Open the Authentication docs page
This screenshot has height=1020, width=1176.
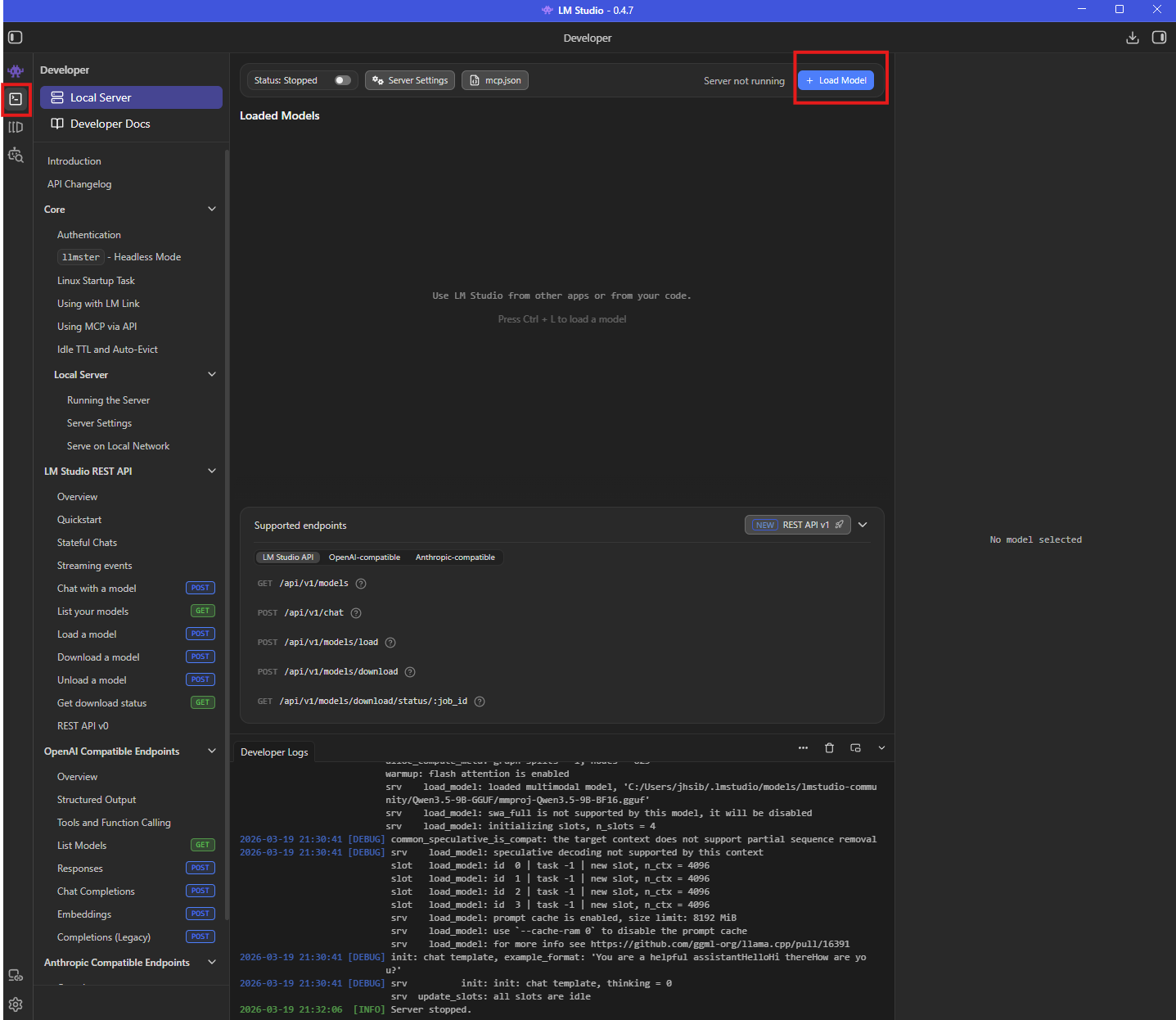point(89,235)
